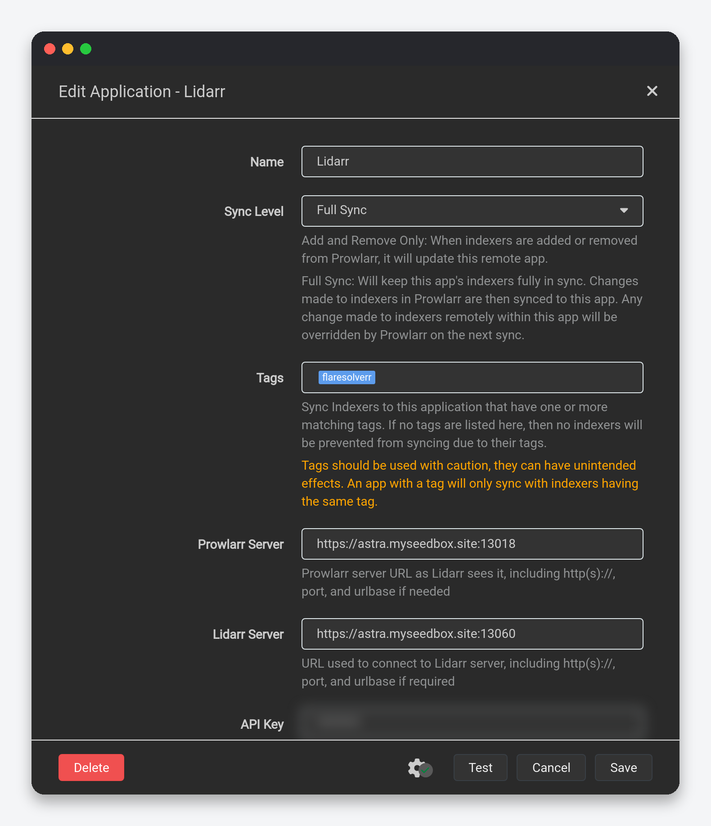This screenshot has height=826, width=711.
Task: Click 'URL used to connect to Lidarr' text
Action: tap(458, 673)
